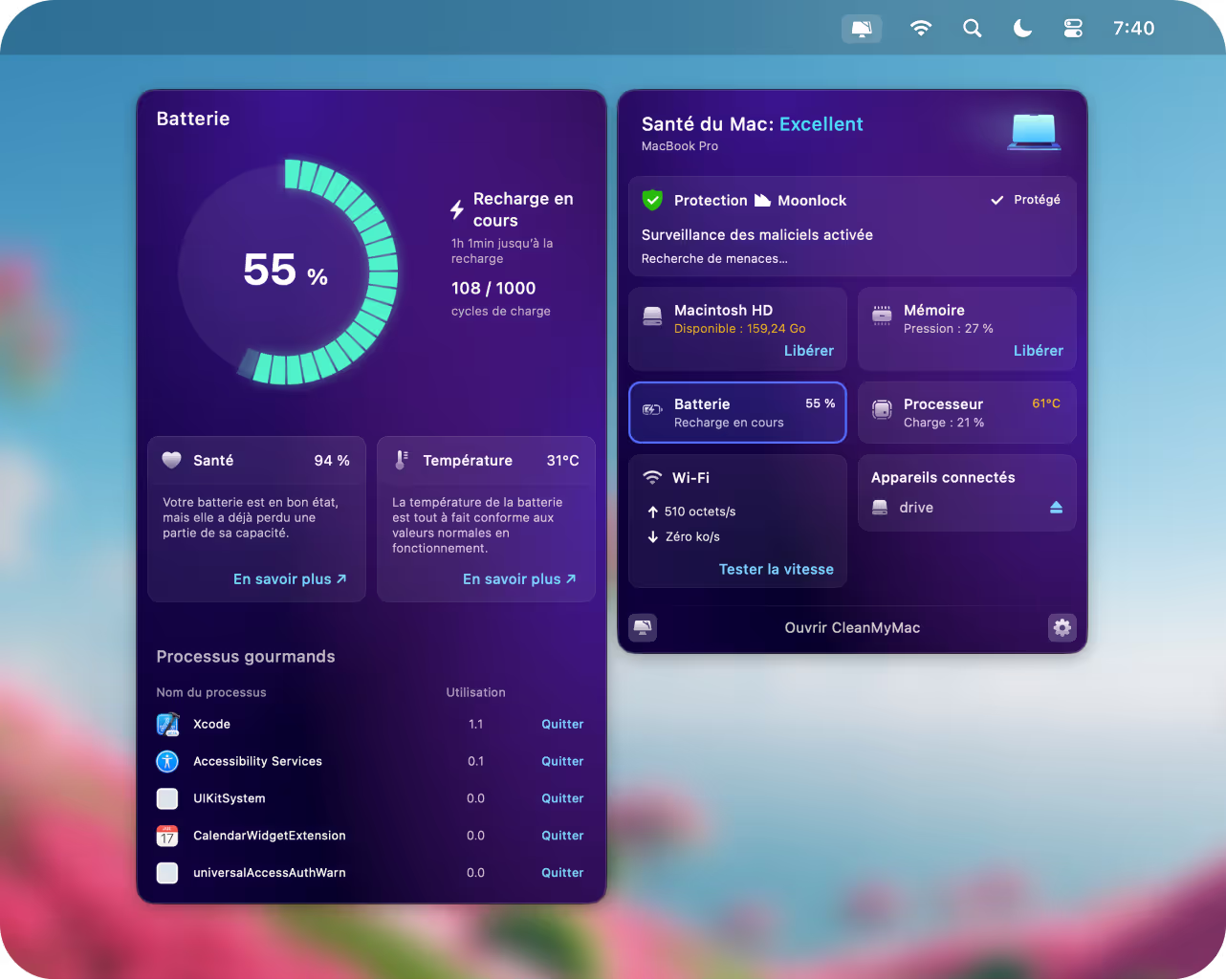The width and height of the screenshot is (1226, 980).
Task: Click the Macintosh HD disk icon
Action: point(652,316)
